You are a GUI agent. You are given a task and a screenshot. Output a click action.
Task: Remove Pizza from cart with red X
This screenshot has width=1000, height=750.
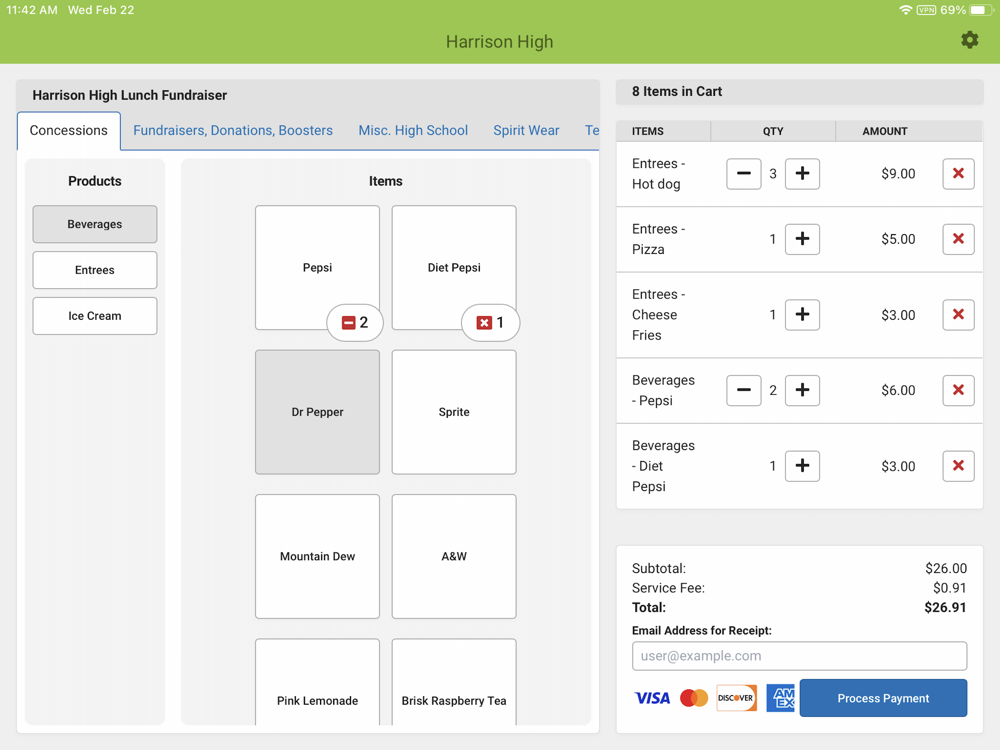pyautogui.click(x=958, y=239)
